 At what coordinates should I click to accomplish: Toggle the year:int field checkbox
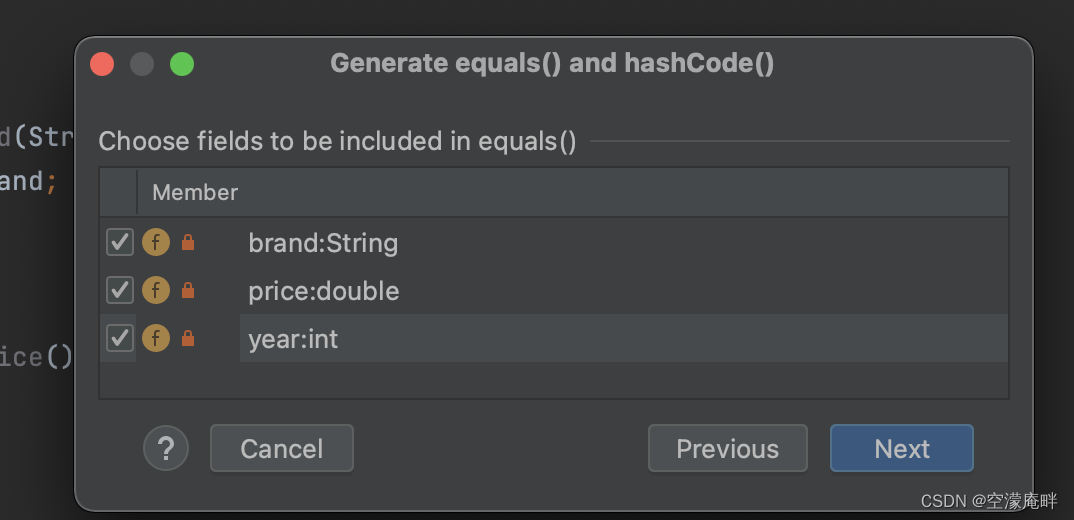pos(120,339)
